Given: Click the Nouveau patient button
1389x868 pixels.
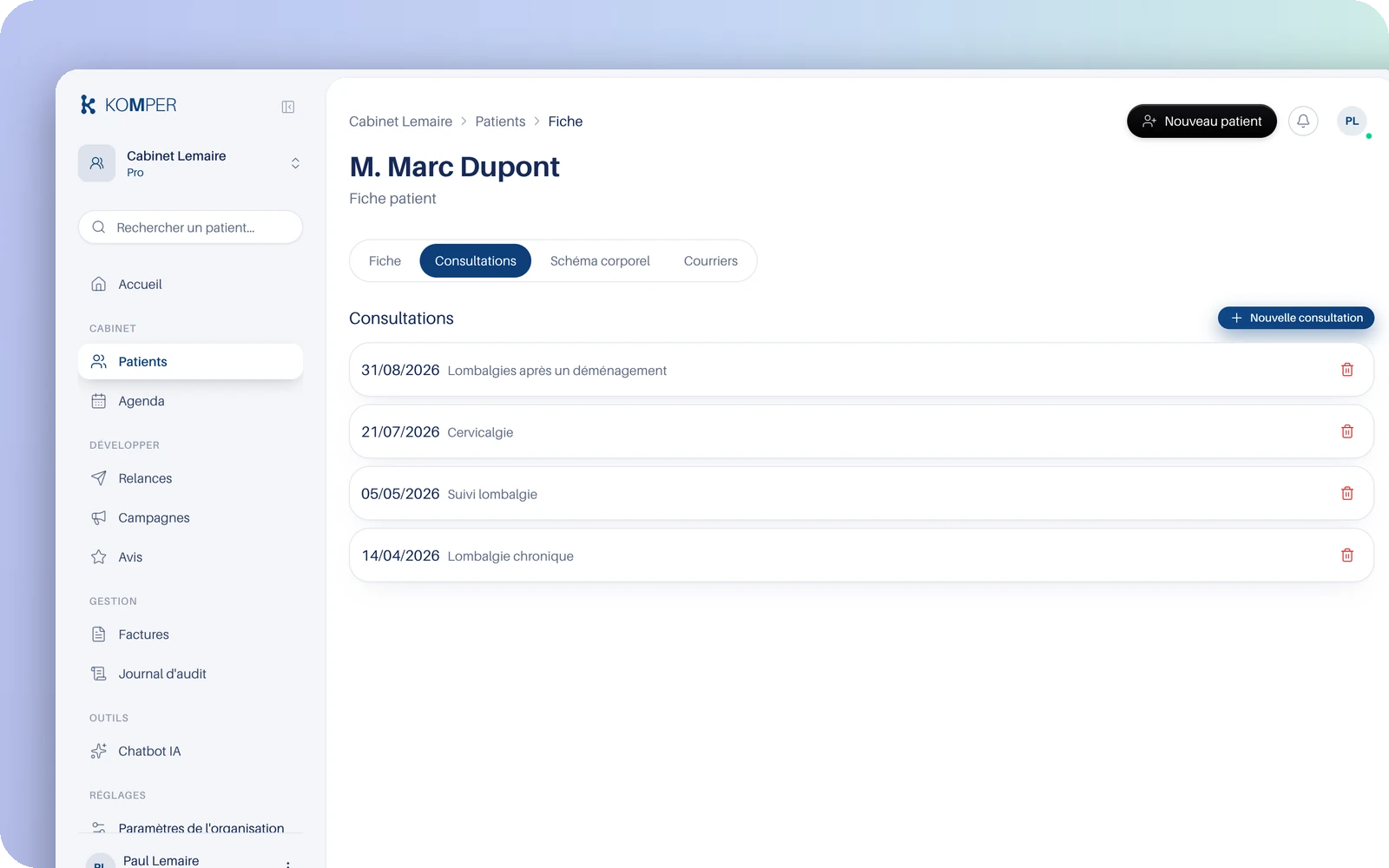Looking at the screenshot, I should pos(1201,122).
